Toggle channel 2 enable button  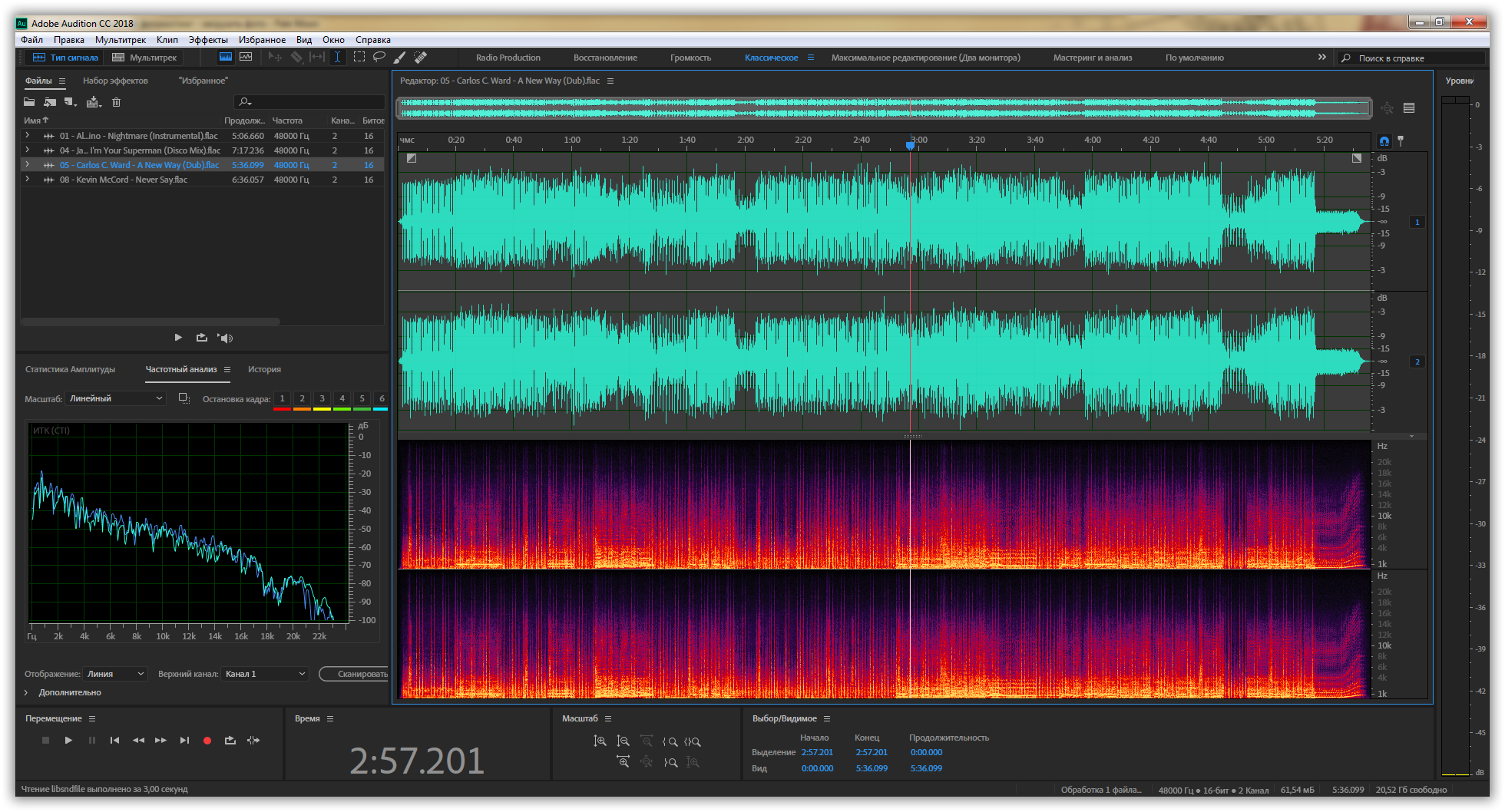[x=1417, y=361]
